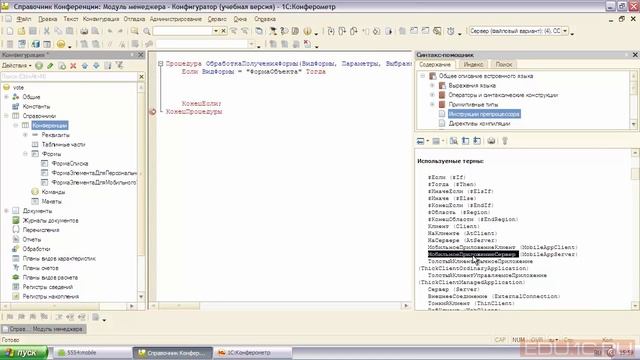This screenshot has height=360, width=640.
Task: Click the Модуль менеджера window tab at bottom
Action: coord(44,329)
